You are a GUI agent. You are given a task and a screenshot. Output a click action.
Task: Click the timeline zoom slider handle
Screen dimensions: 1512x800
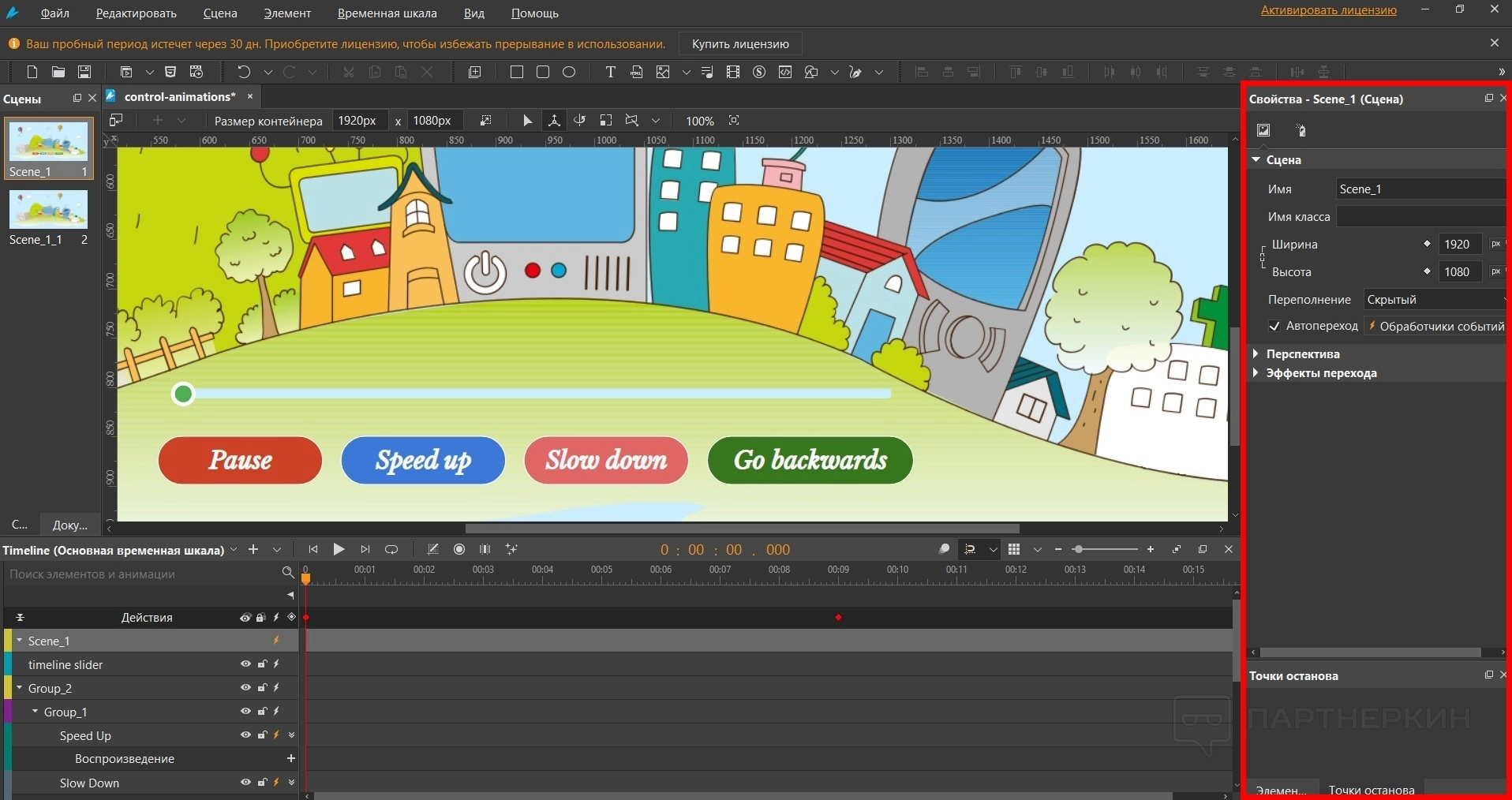click(1078, 549)
